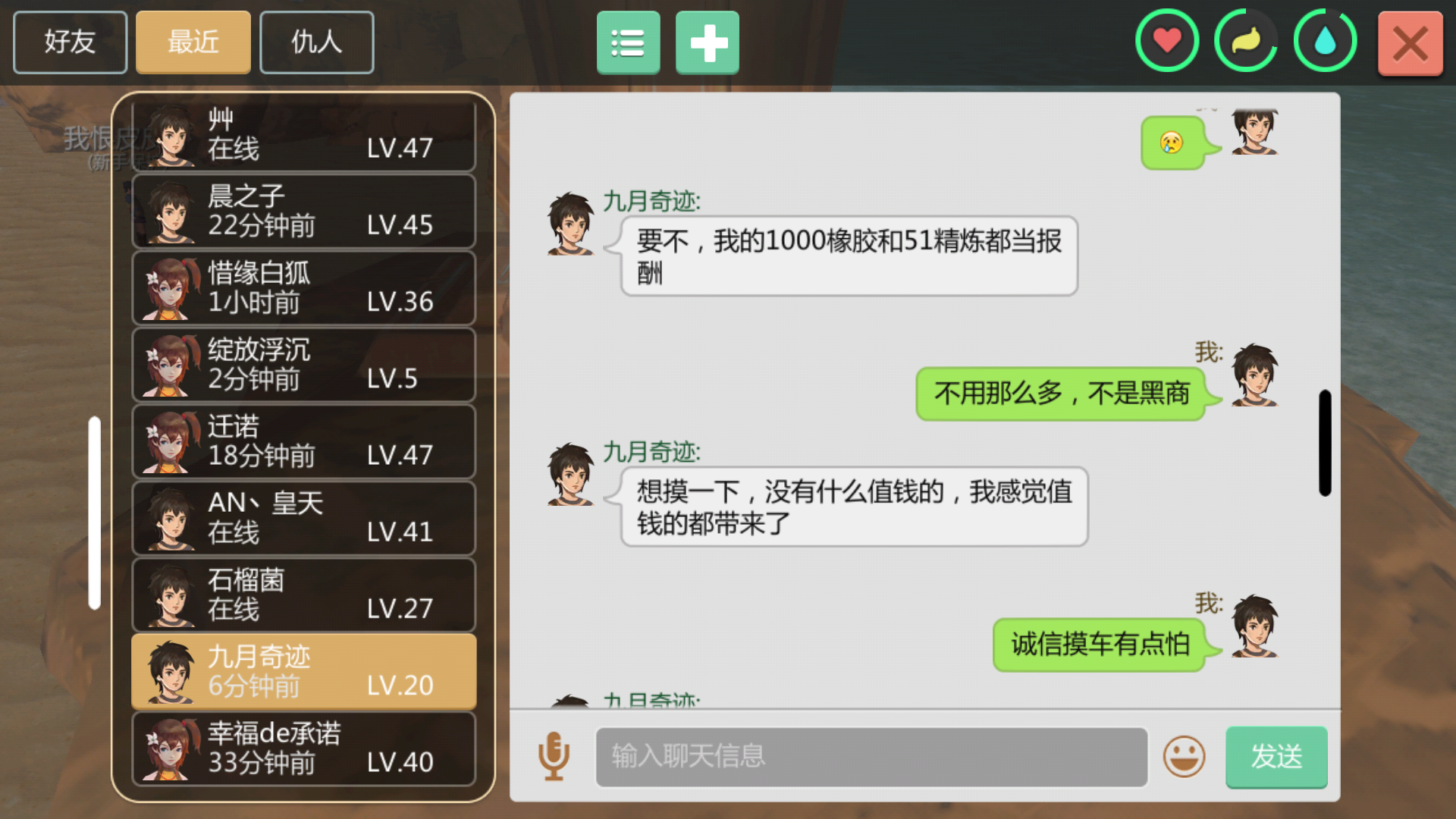
Task: Click the 输入聊天信息 chat input field
Action: click(871, 757)
